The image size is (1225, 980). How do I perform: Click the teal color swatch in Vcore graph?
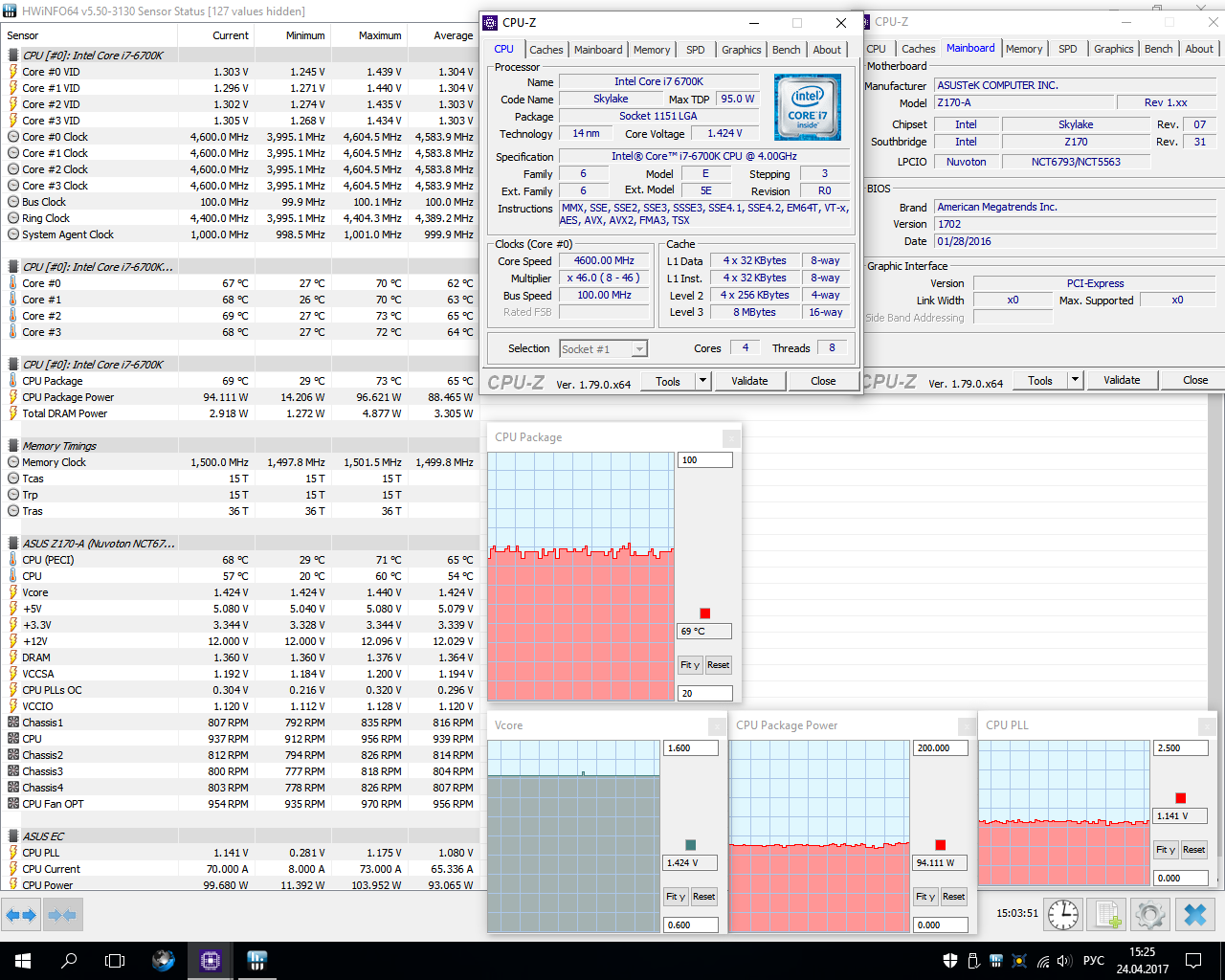click(691, 845)
